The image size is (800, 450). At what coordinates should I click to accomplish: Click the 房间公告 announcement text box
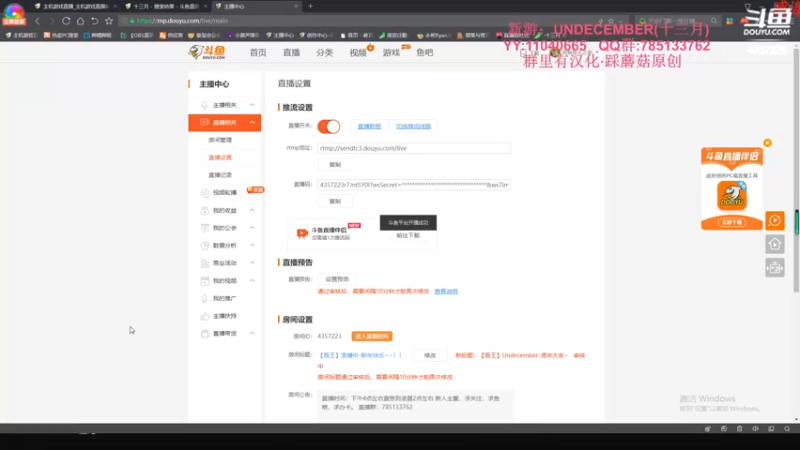point(415,405)
